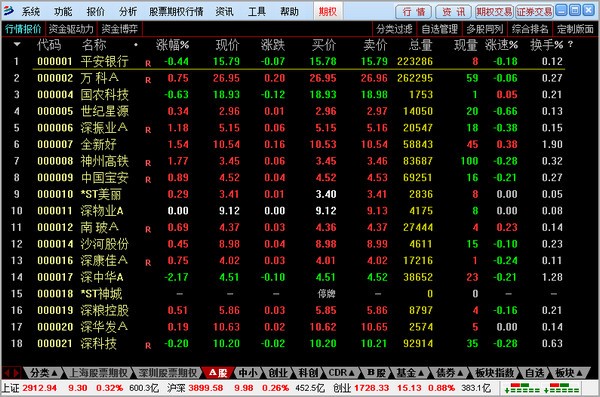
Task: Switch to the 资金驱动力 tab
Action: point(71,29)
